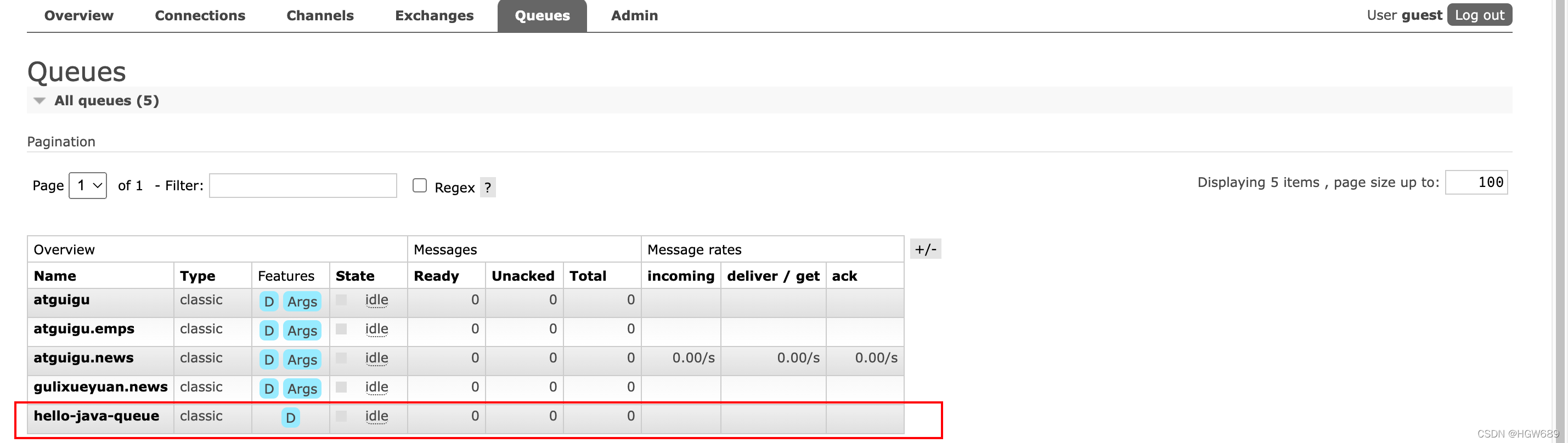Screen dimensions: 1568x443
Task: Click the D durable badge for hello-java-queue
Action: (290, 417)
